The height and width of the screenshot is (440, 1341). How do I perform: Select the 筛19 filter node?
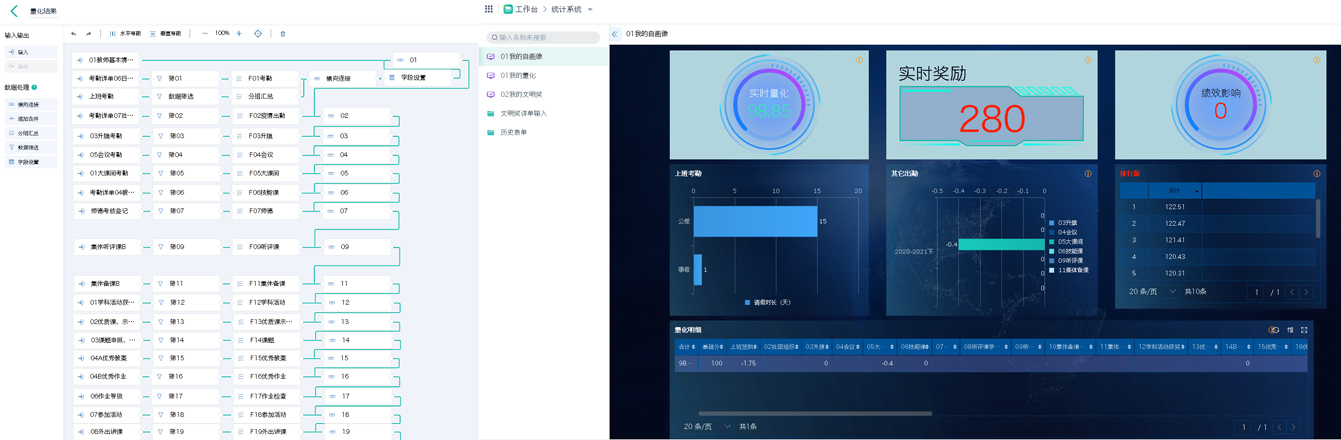pyautogui.click(x=186, y=432)
